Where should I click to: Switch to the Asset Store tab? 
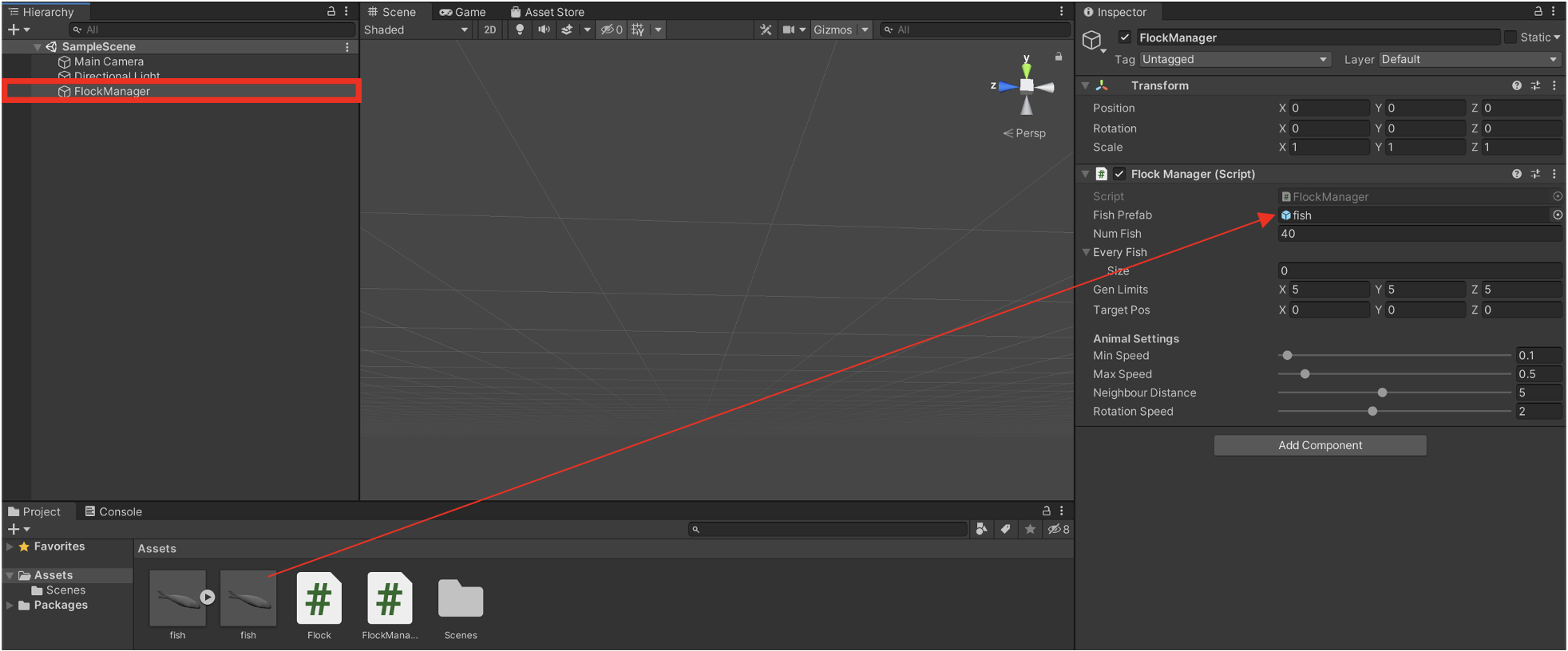tap(548, 12)
